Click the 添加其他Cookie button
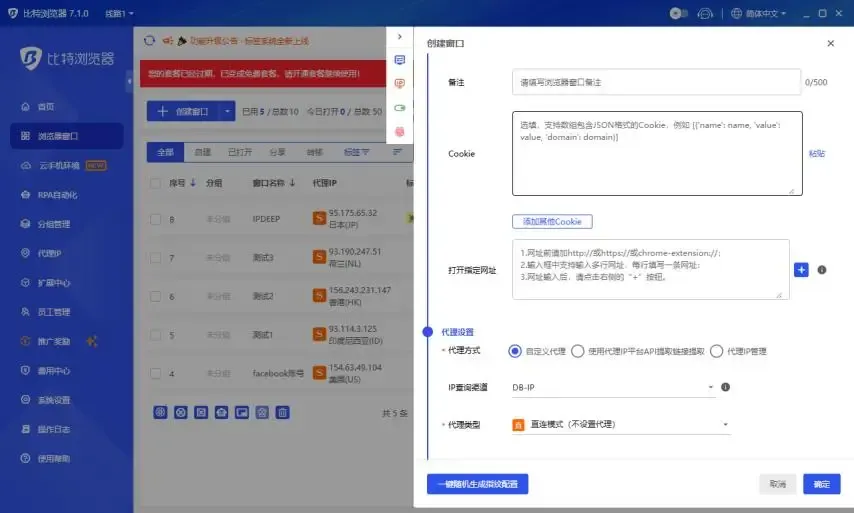Viewport: 854px width, 513px height. pyautogui.click(x=552, y=222)
